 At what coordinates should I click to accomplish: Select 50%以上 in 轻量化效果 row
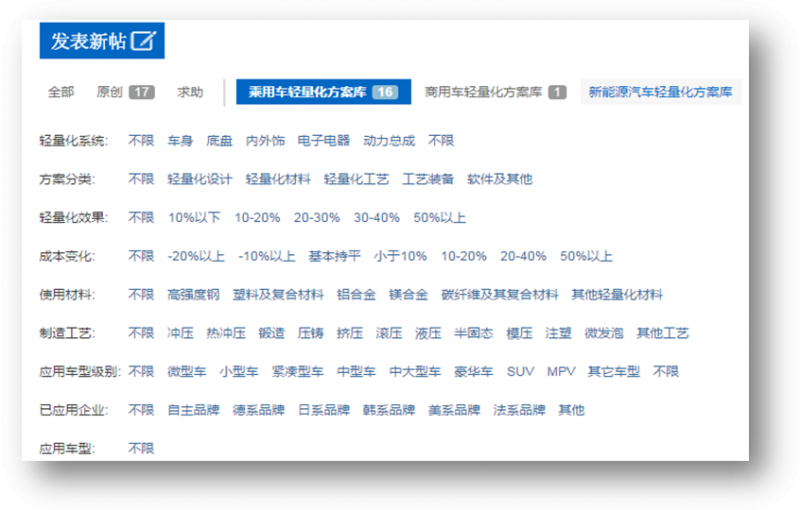[439, 217]
